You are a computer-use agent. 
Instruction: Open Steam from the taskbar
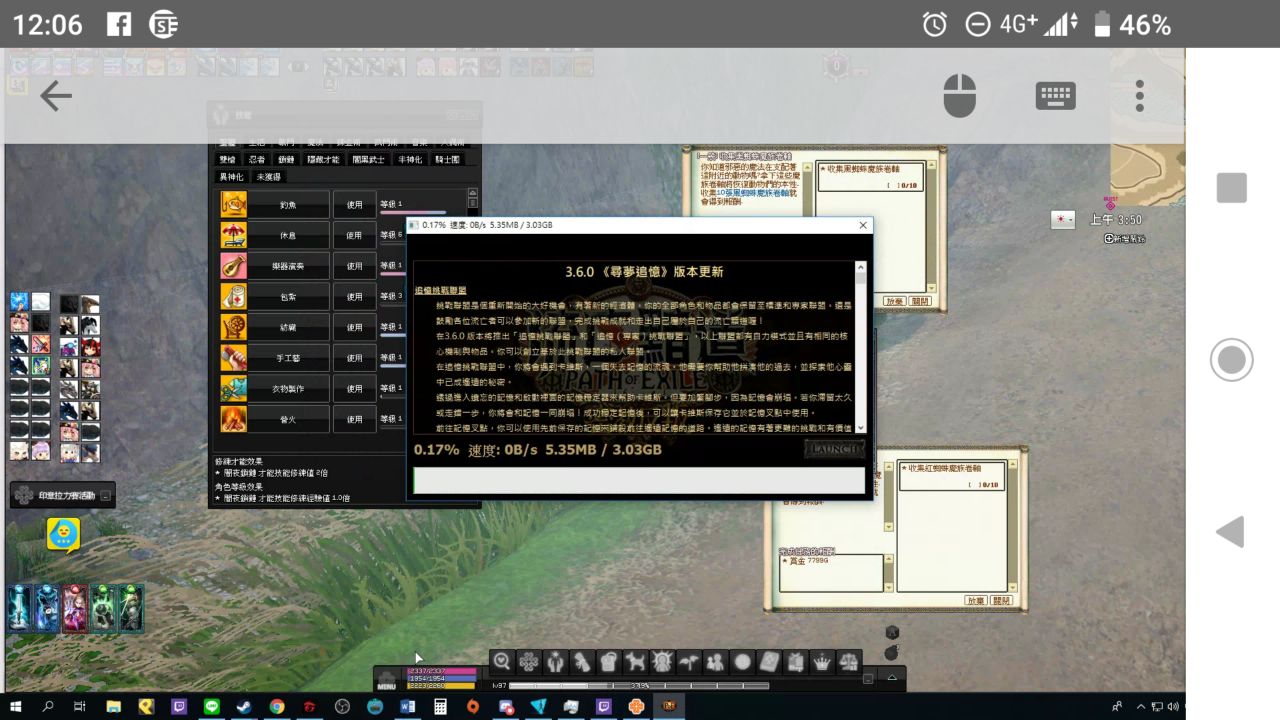[244, 707]
